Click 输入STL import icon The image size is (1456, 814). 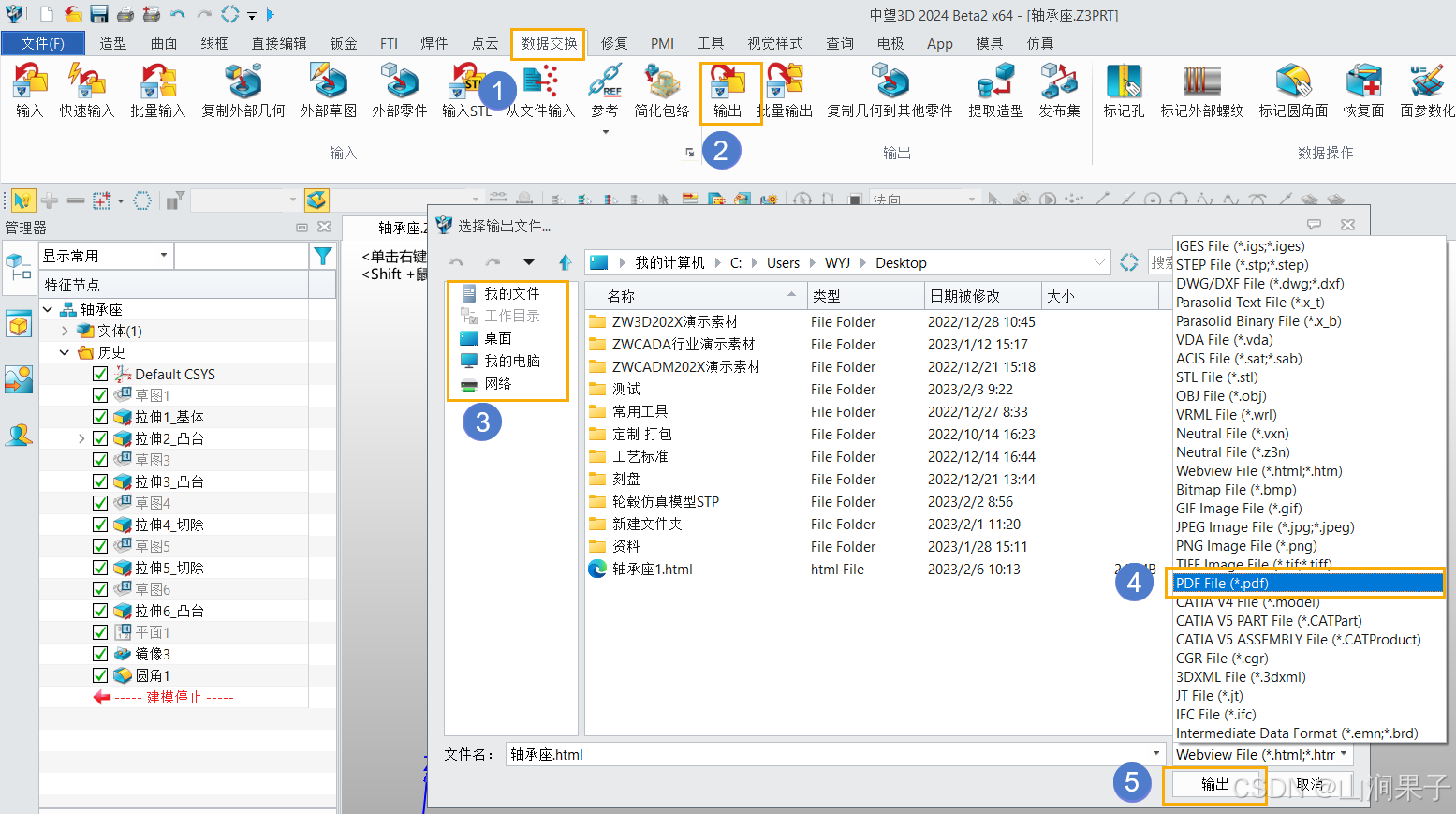[x=466, y=91]
